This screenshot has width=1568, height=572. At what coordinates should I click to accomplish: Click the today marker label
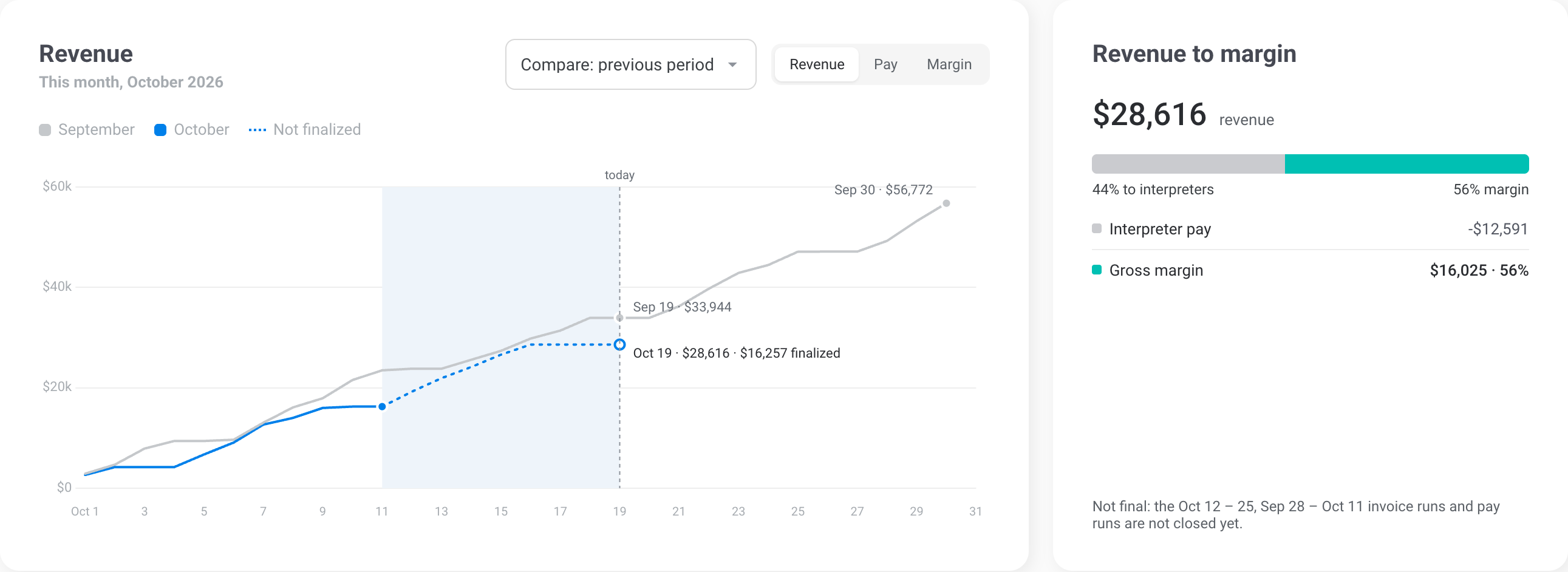pos(619,175)
